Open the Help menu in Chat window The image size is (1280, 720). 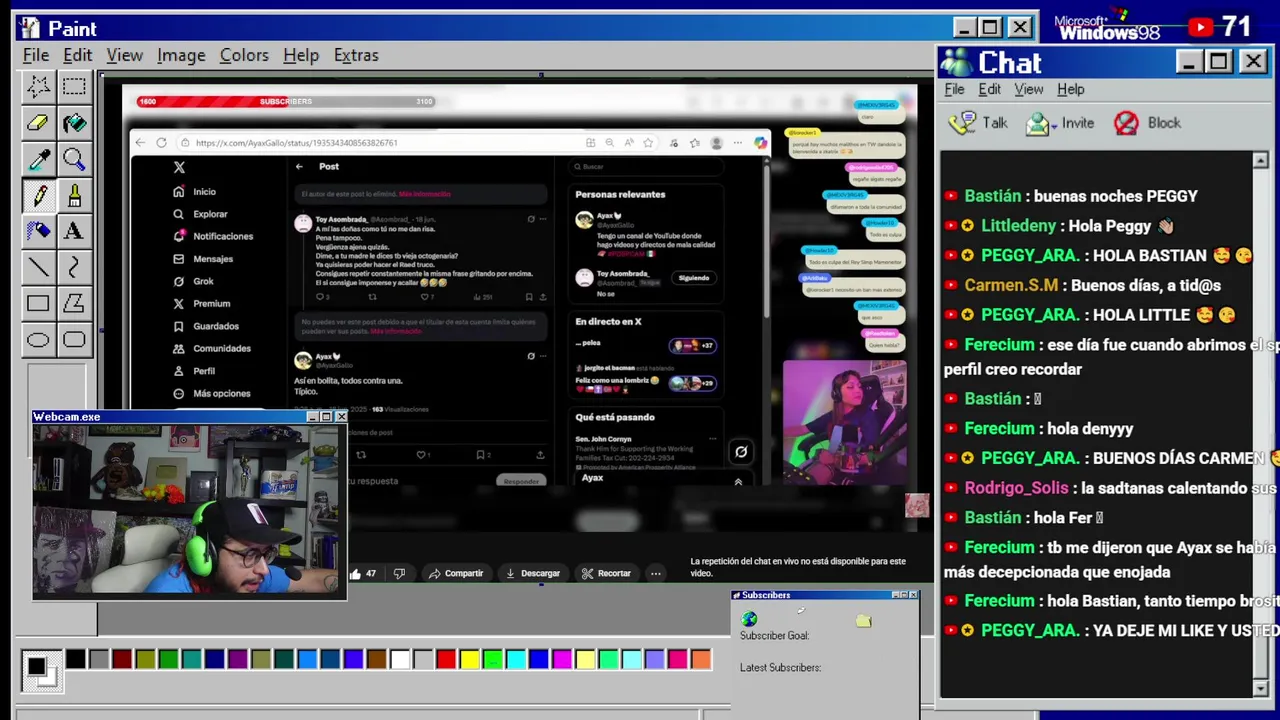click(1070, 89)
